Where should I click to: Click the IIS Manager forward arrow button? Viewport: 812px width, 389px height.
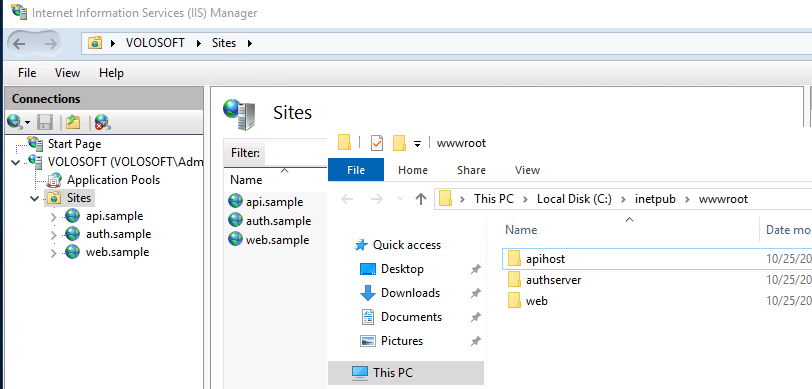pos(50,44)
